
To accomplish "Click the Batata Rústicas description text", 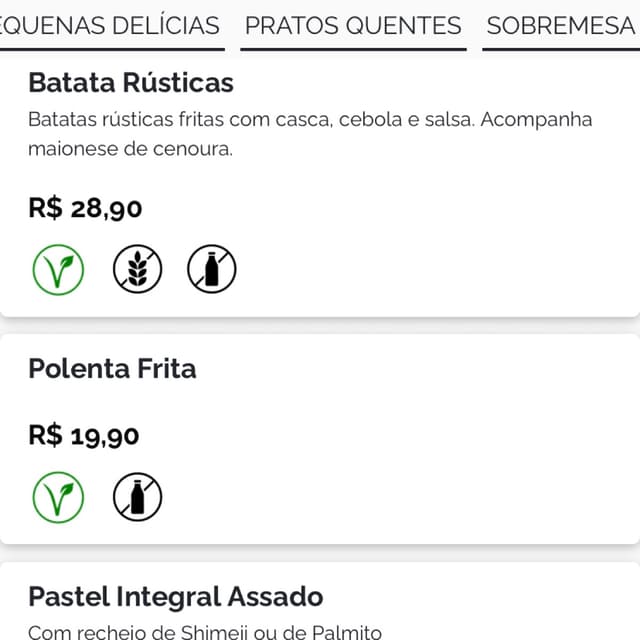I will click(310, 134).
